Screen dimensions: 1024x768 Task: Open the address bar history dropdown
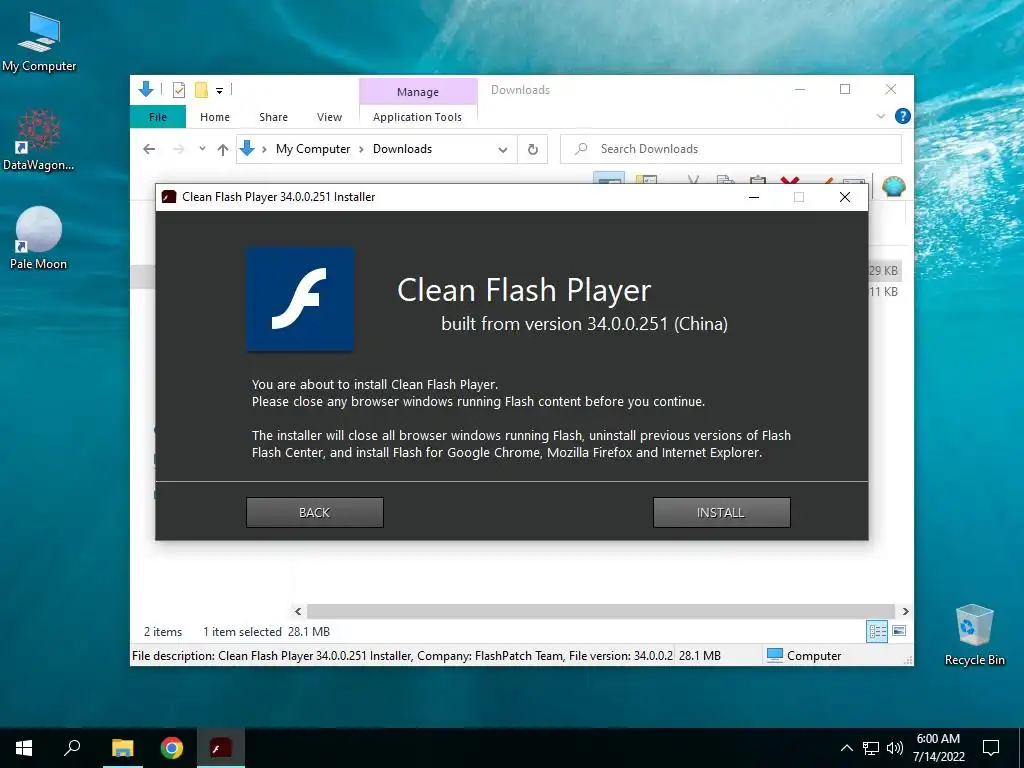(503, 150)
